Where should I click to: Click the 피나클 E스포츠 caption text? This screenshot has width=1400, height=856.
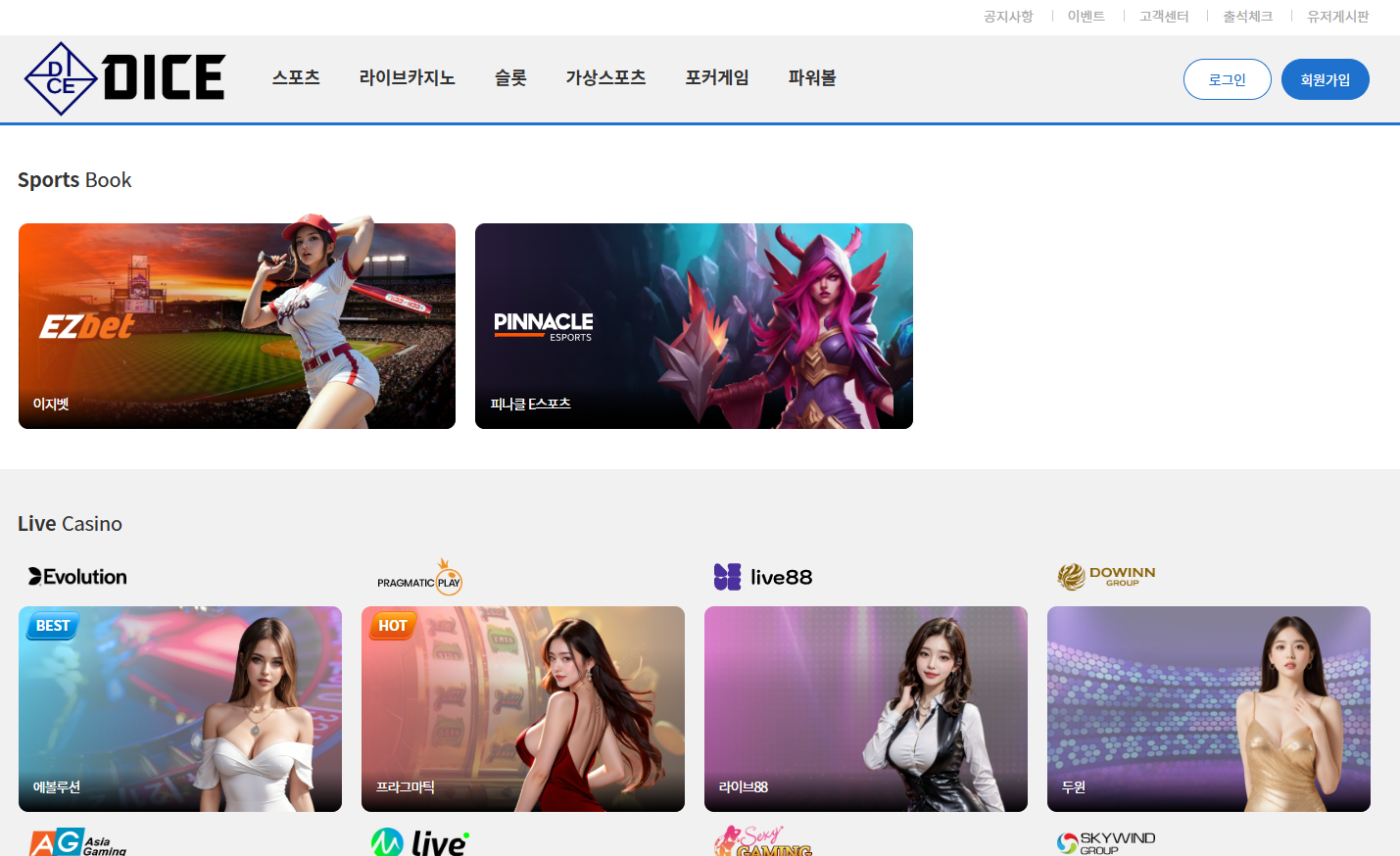click(x=530, y=404)
